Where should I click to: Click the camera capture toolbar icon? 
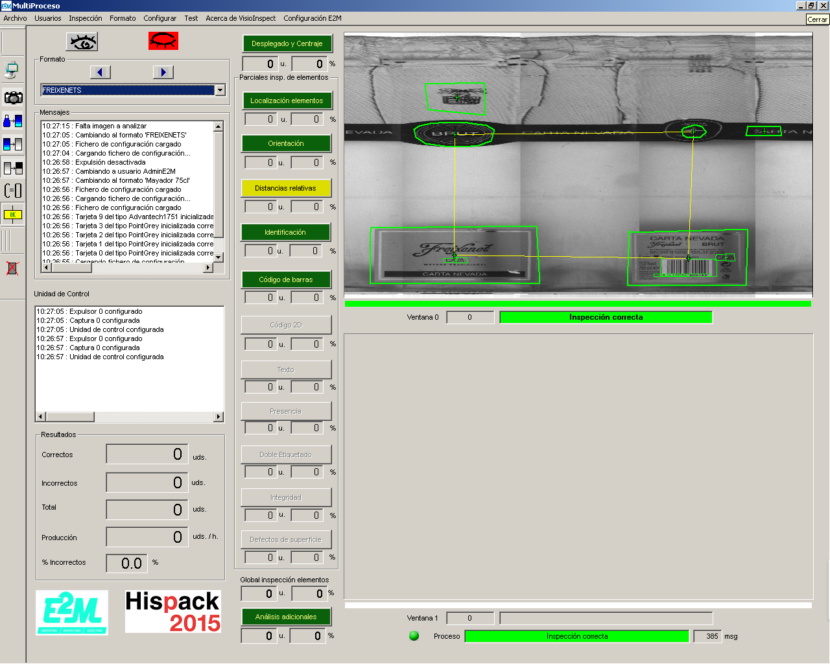point(13,97)
